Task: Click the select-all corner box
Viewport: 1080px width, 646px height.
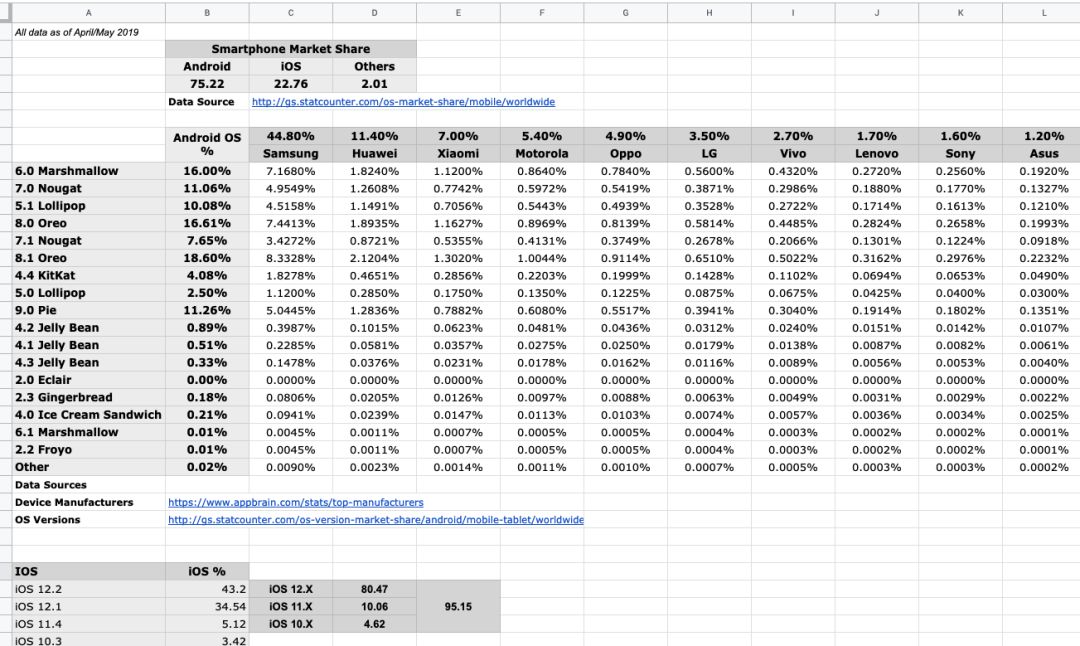Action: point(6,12)
